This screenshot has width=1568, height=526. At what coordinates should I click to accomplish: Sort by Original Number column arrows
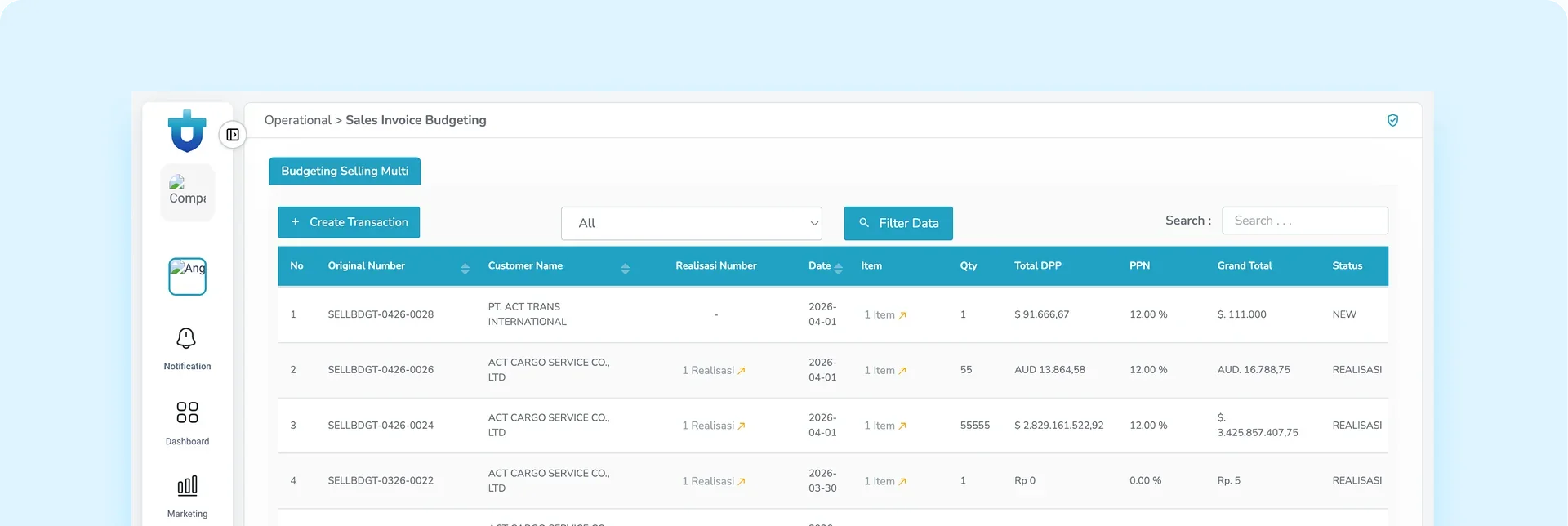[465, 268]
